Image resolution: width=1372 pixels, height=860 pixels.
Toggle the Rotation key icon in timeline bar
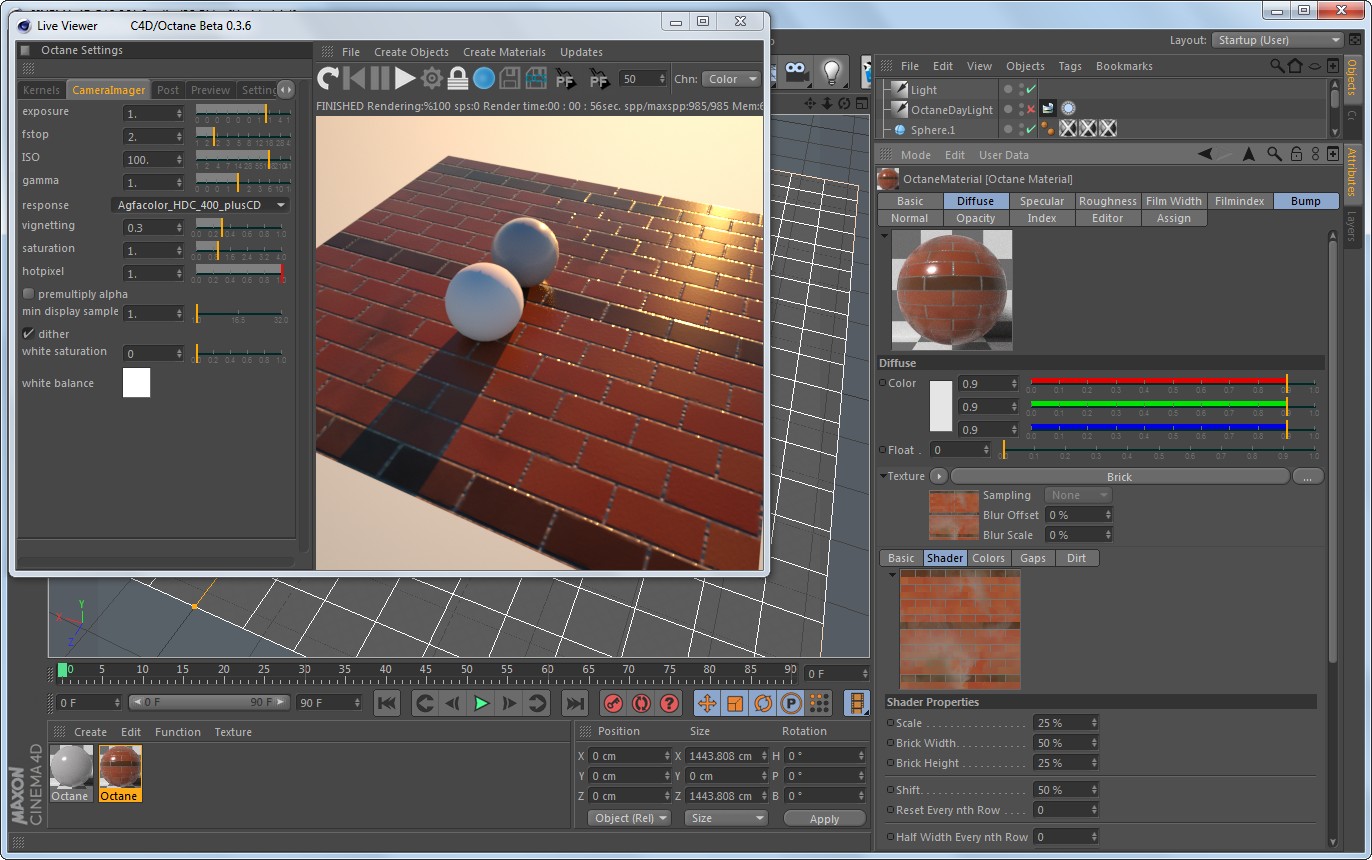[x=763, y=703]
